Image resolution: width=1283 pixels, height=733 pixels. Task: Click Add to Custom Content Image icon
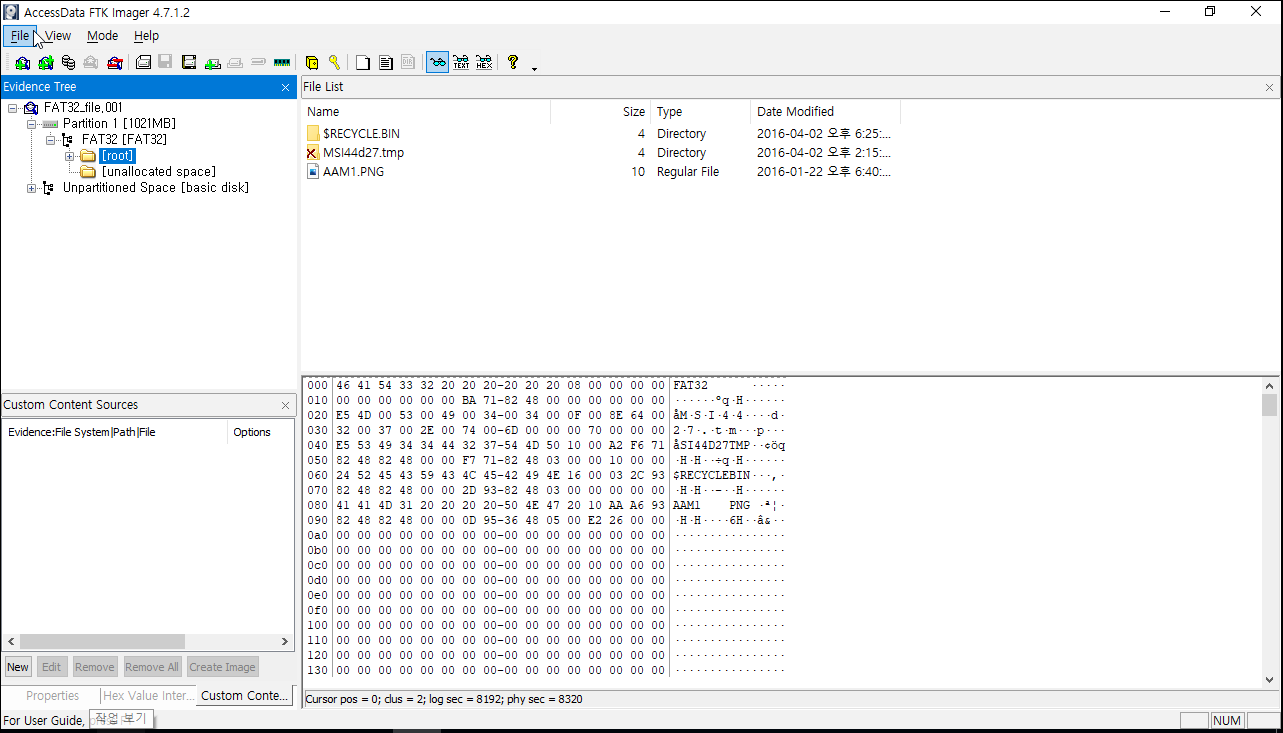coord(212,62)
